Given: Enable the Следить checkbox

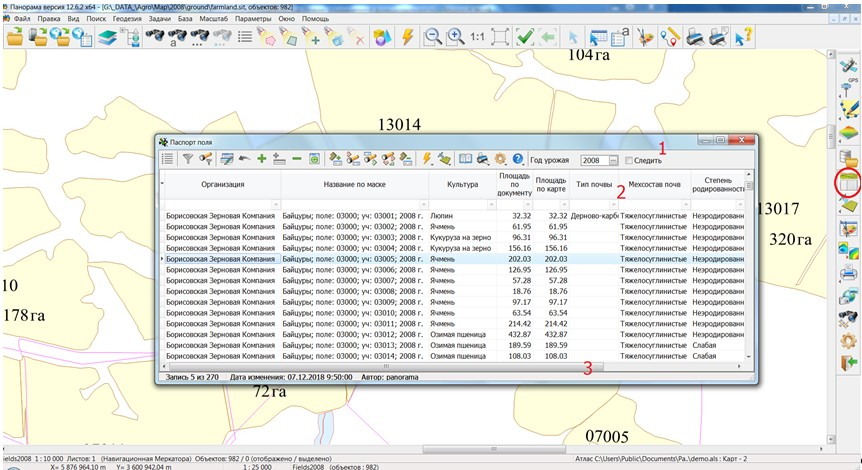Looking at the screenshot, I should click(x=629, y=160).
